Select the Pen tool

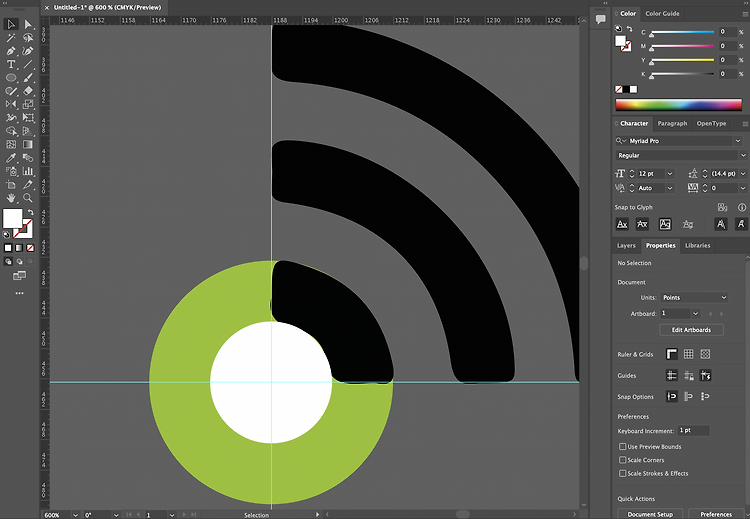(11, 51)
